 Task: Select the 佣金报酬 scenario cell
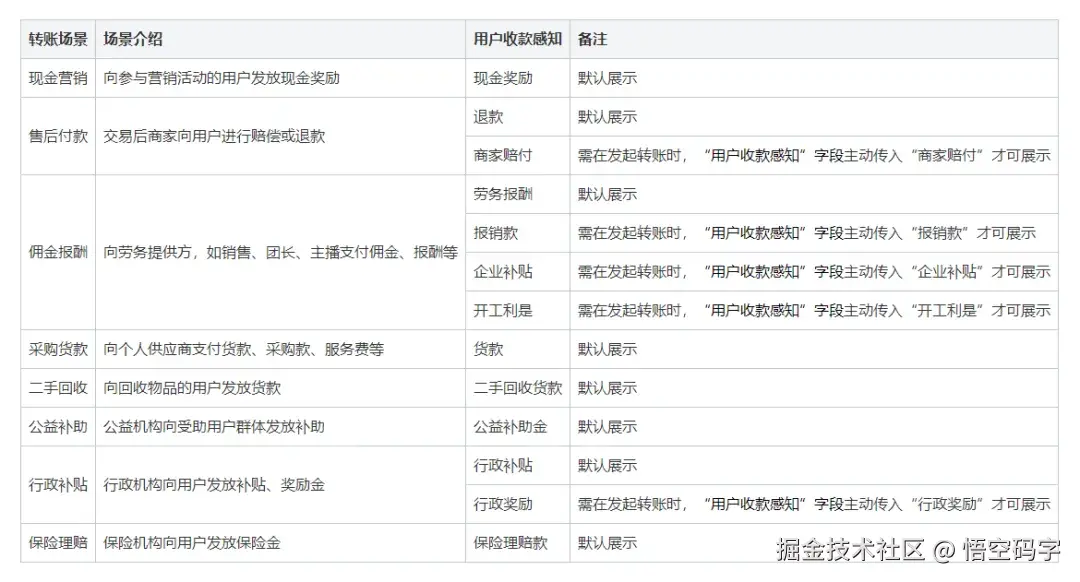[x=57, y=252]
